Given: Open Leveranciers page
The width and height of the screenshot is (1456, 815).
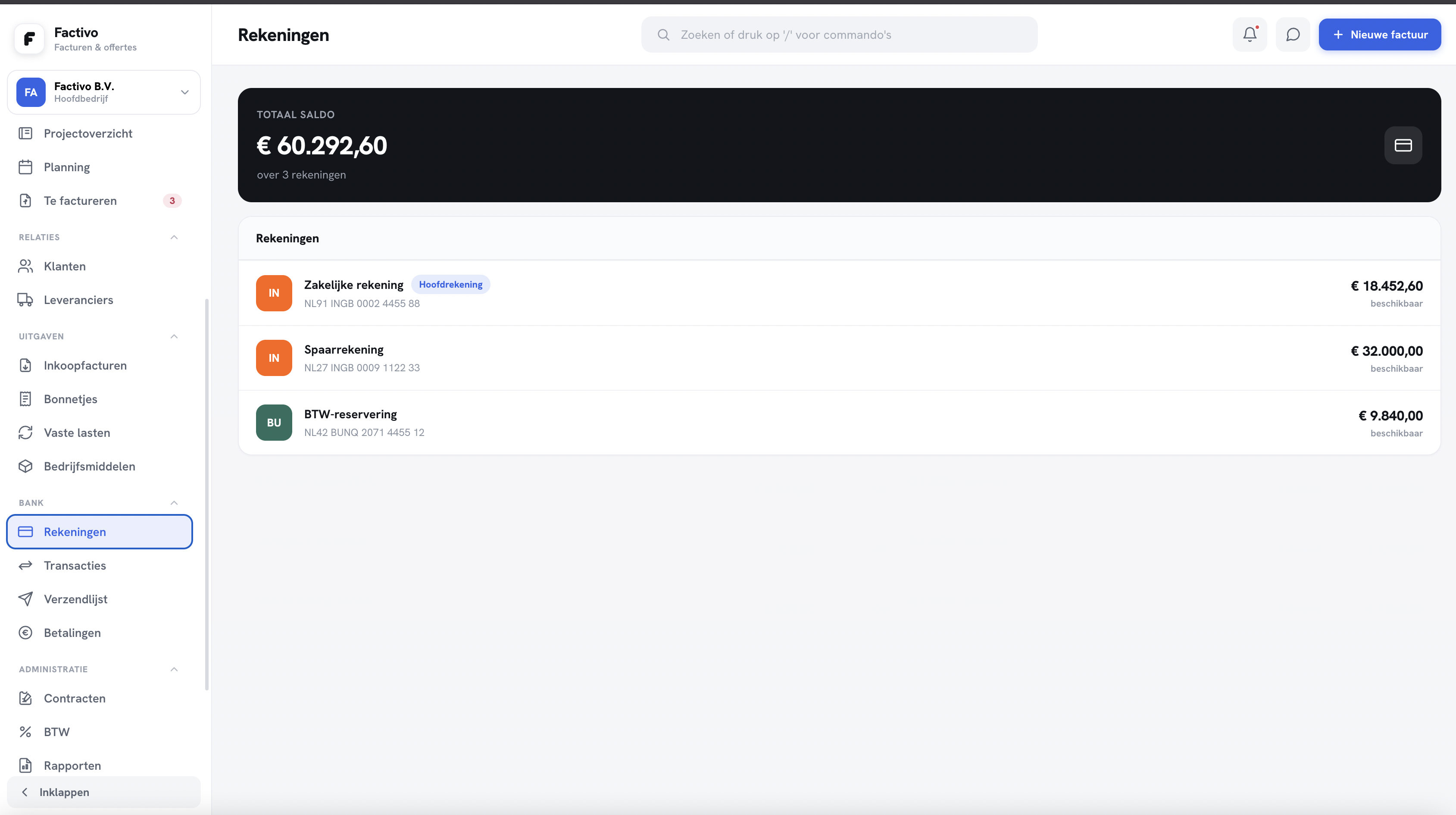Looking at the screenshot, I should coord(100,300).
